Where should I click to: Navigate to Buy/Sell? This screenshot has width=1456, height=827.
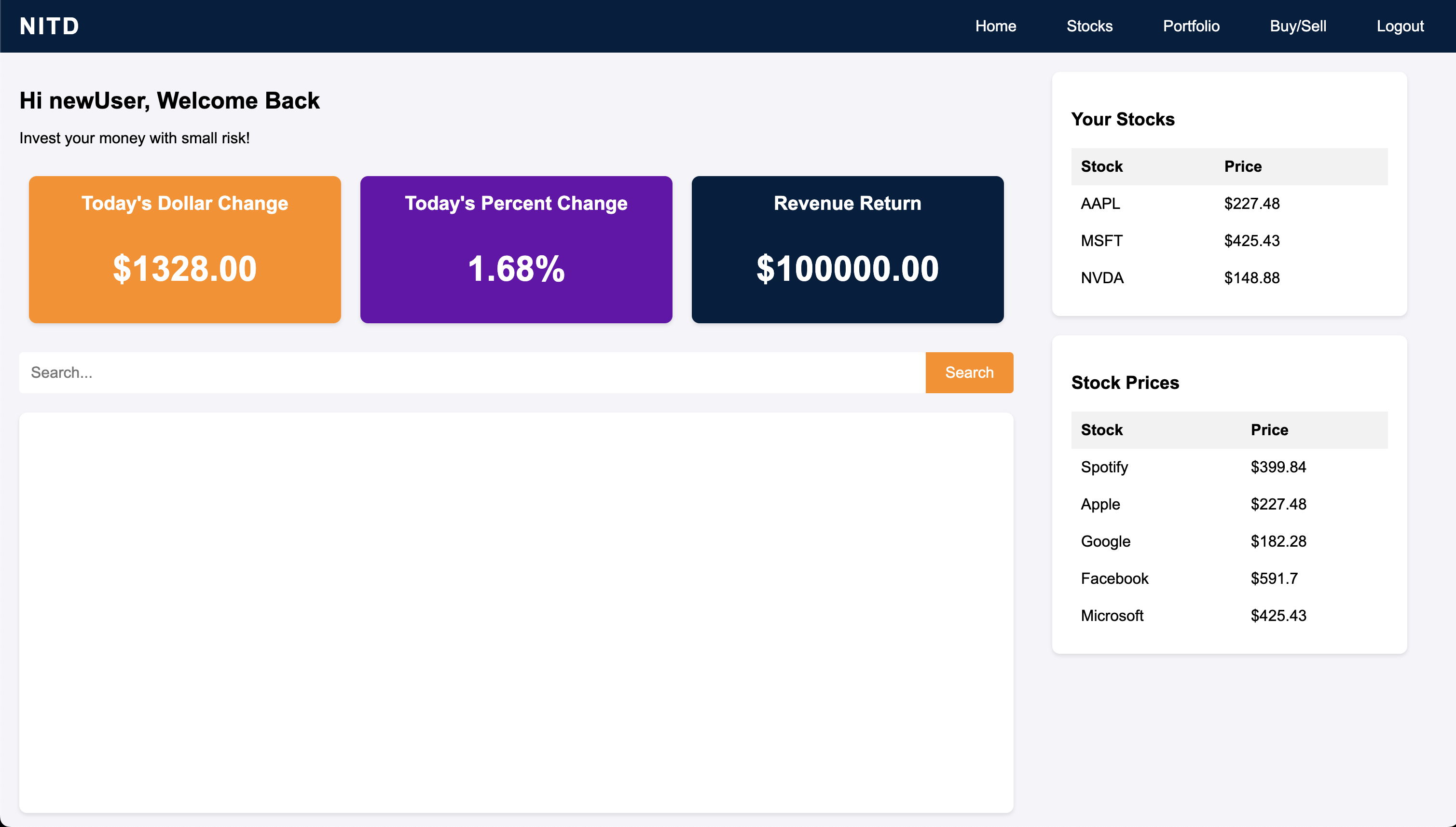tap(1298, 26)
